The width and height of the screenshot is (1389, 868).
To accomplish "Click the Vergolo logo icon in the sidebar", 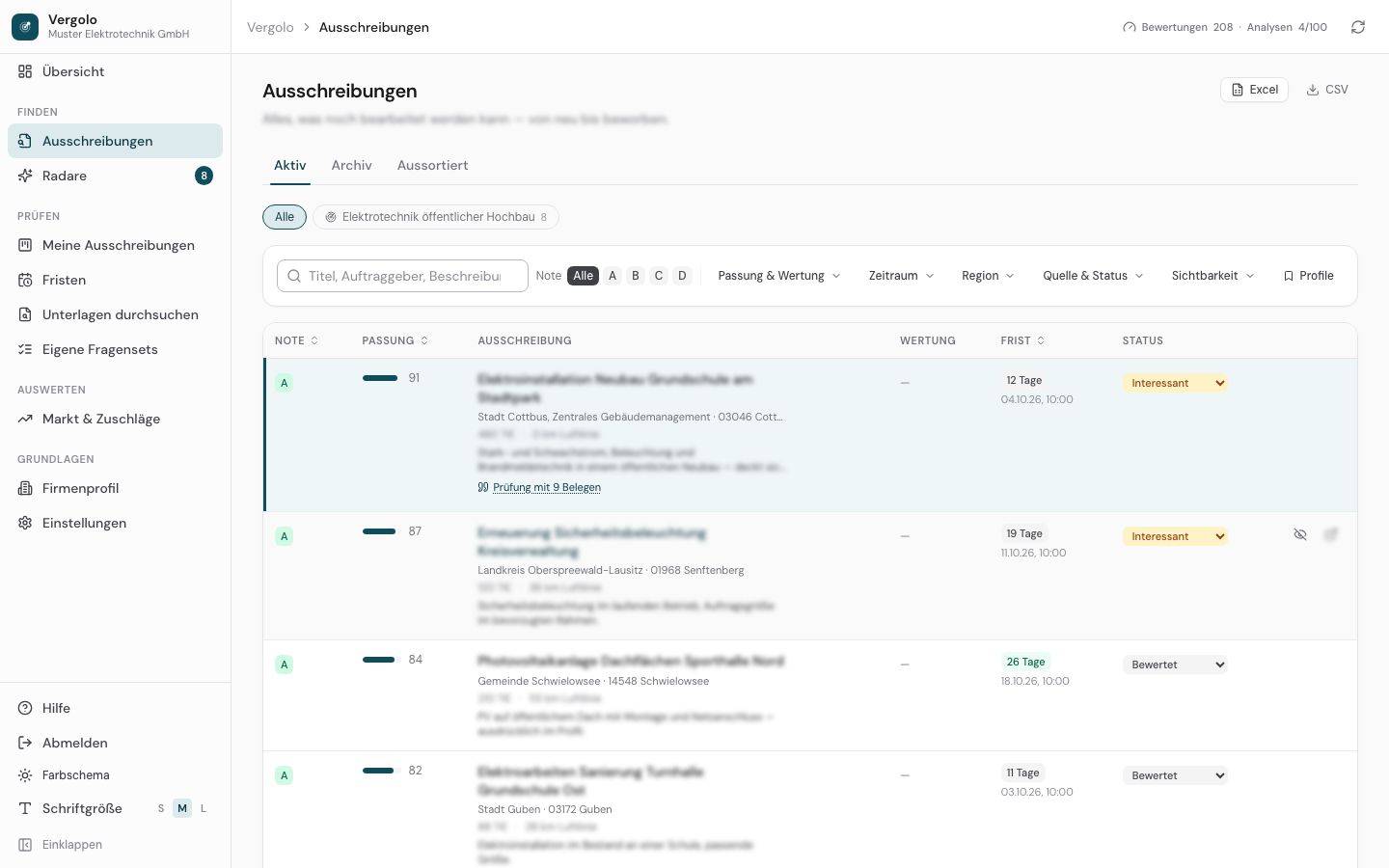I will tap(25, 27).
